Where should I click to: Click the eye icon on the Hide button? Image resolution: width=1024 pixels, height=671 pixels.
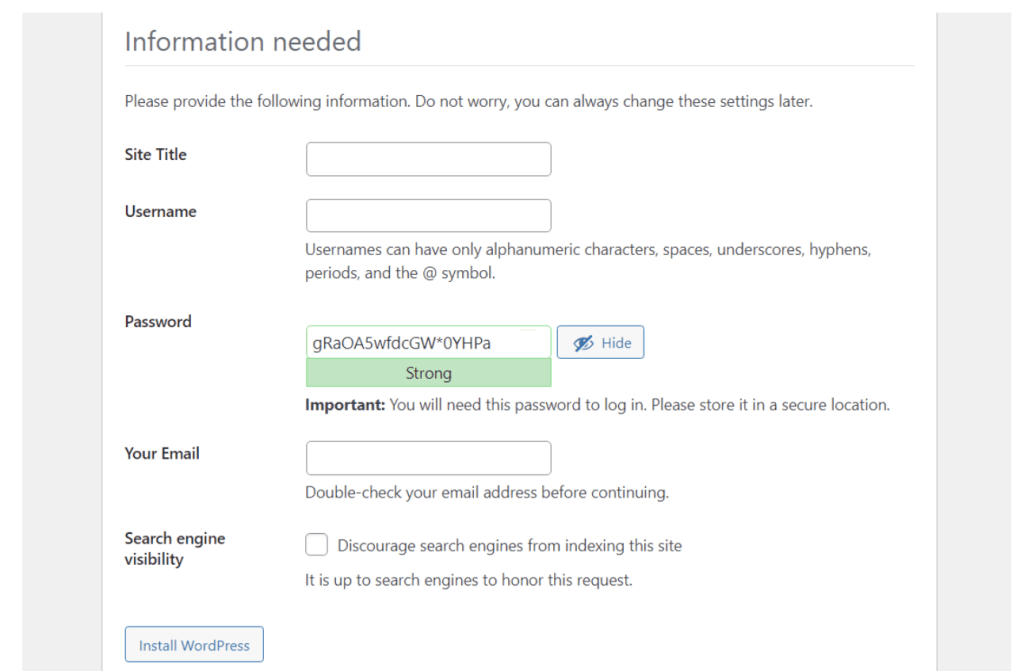point(582,342)
